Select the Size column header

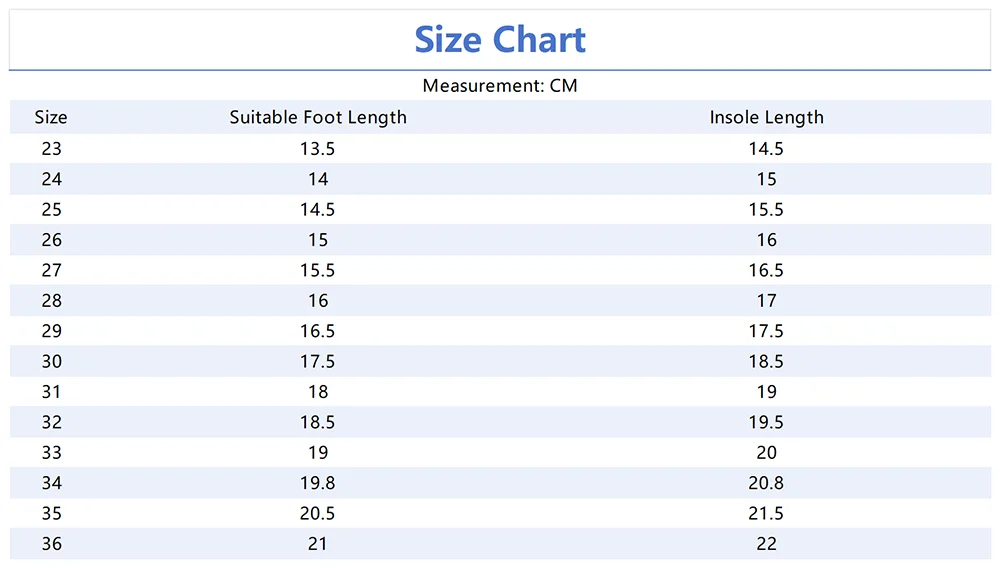[x=51, y=117]
